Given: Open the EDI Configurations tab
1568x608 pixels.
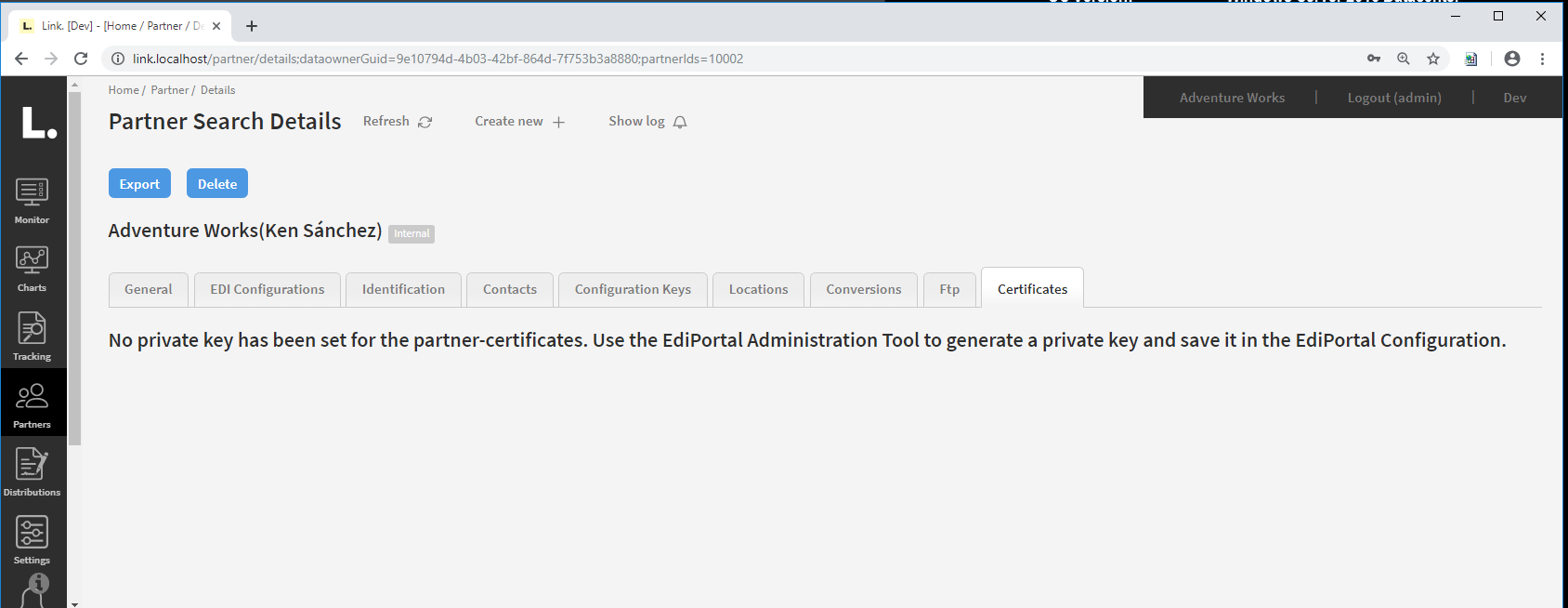Looking at the screenshot, I should (267, 289).
